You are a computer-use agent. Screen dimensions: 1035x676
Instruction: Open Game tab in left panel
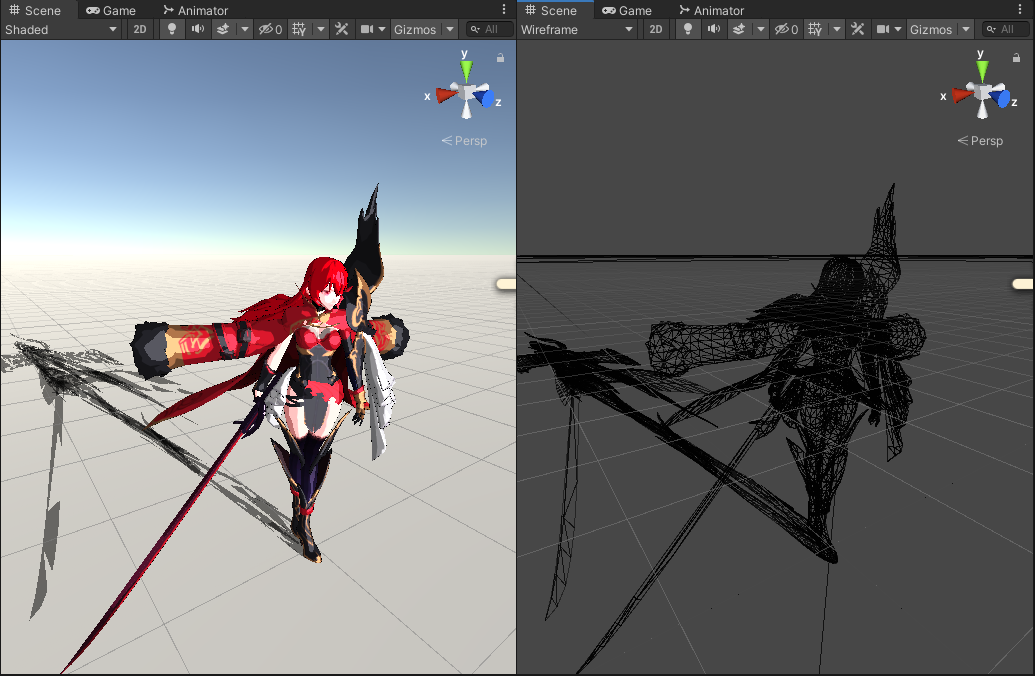click(x=111, y=10)
